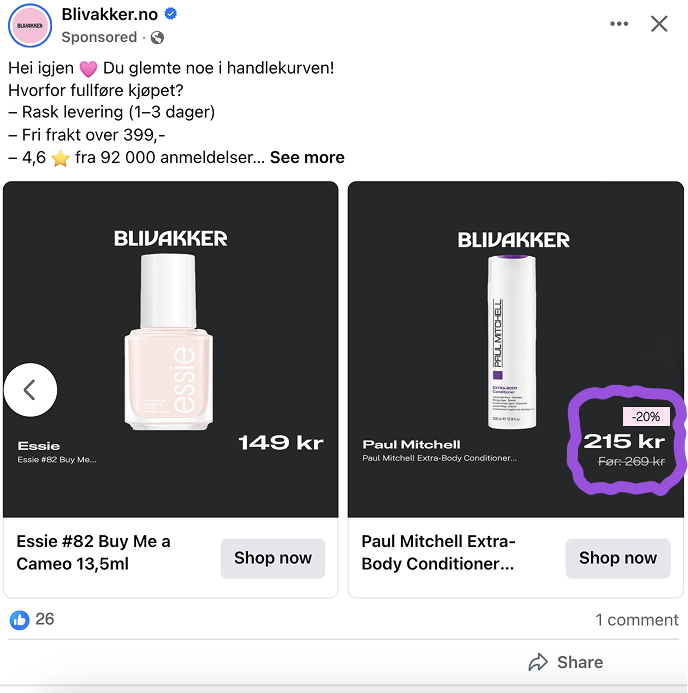Viewport: 688px width, 693px height.
Task: Click the verified badge next to Blivakker.no
Action: click(171, 14)
